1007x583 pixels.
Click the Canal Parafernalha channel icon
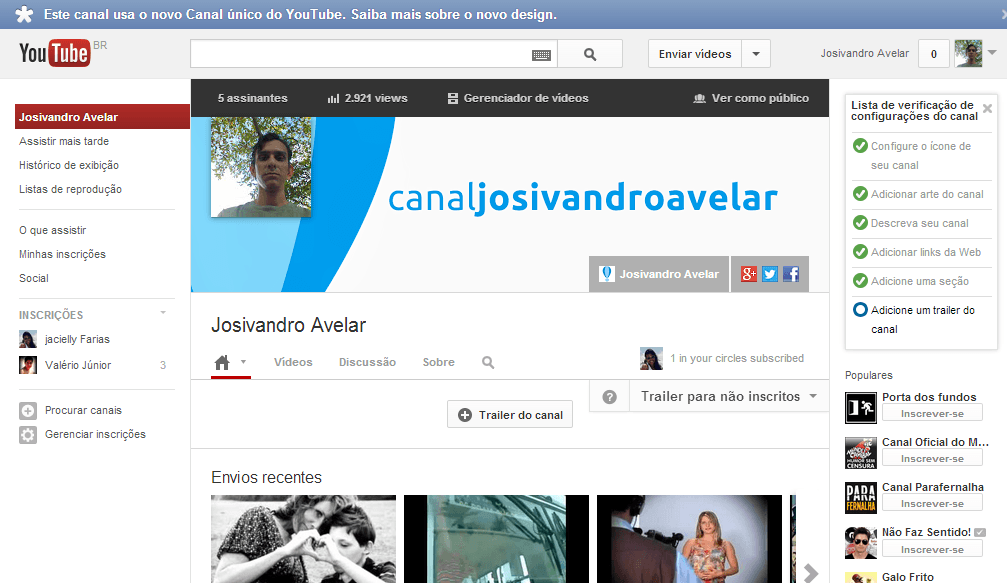point(861,498)
